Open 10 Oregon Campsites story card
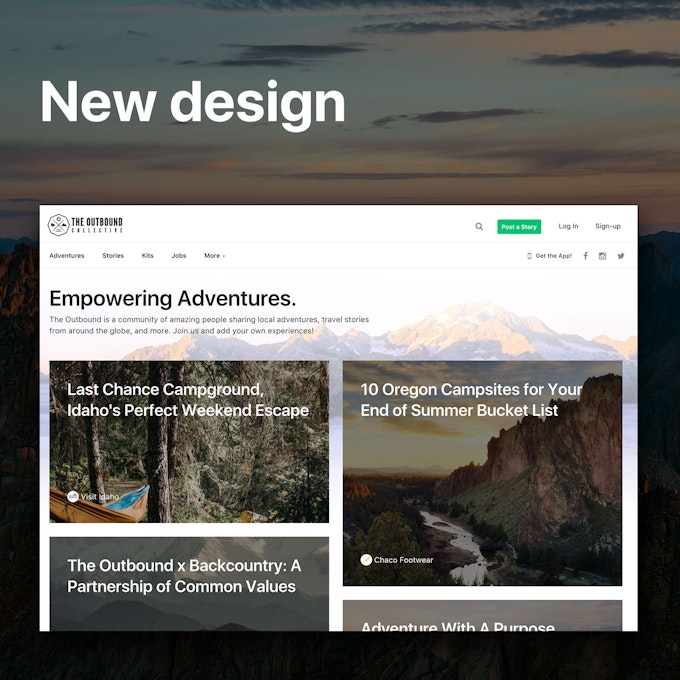Screen dimensions: 680x680 coord(482,473)
